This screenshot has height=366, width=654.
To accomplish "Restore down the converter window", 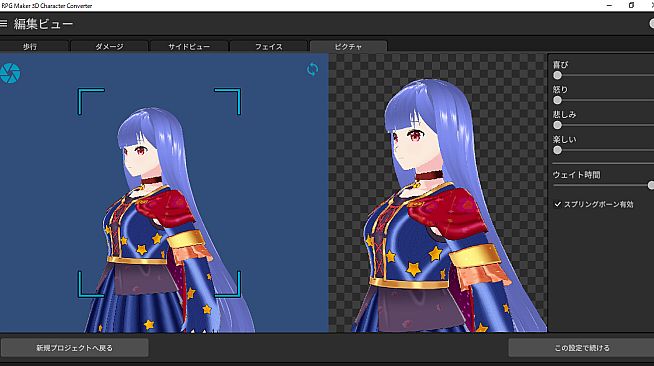I will click(x=631, y=5).
